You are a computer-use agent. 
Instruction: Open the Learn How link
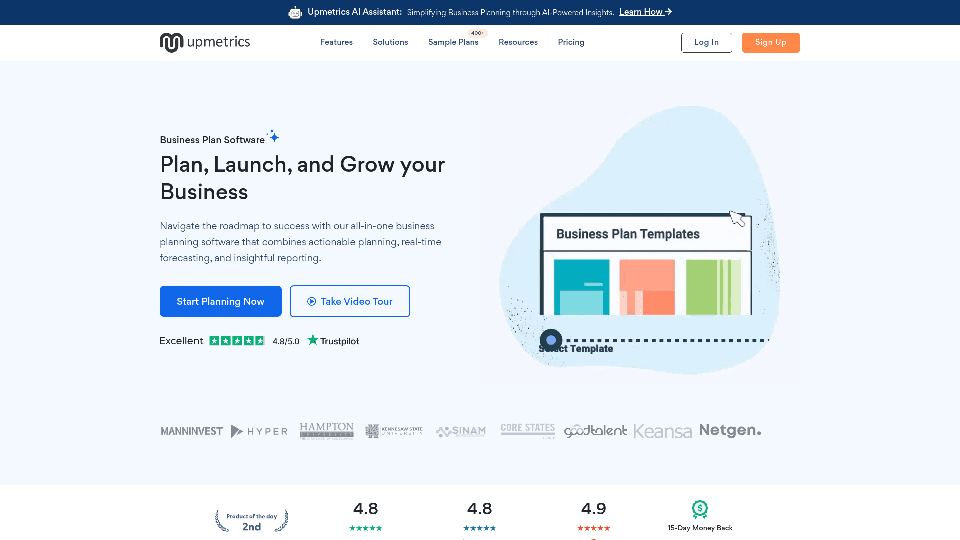click(x=645, y=12)
